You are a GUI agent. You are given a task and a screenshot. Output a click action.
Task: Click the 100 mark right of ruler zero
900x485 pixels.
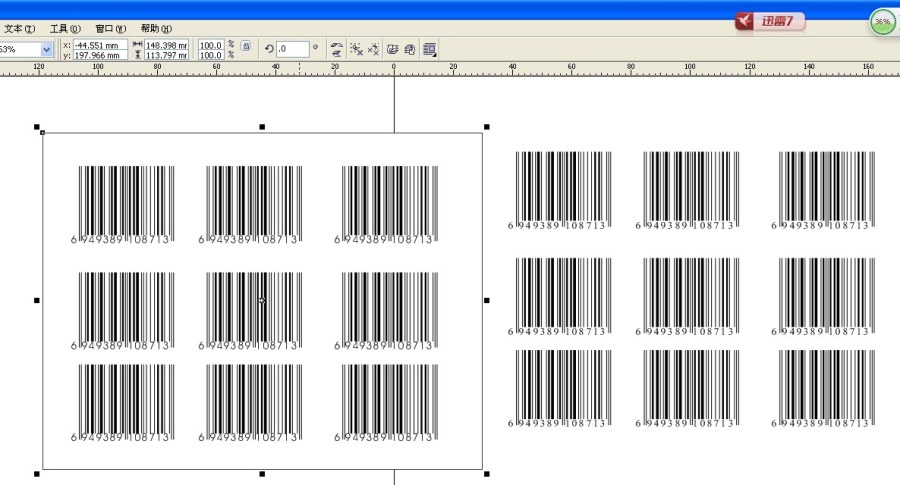click(690, 67)
